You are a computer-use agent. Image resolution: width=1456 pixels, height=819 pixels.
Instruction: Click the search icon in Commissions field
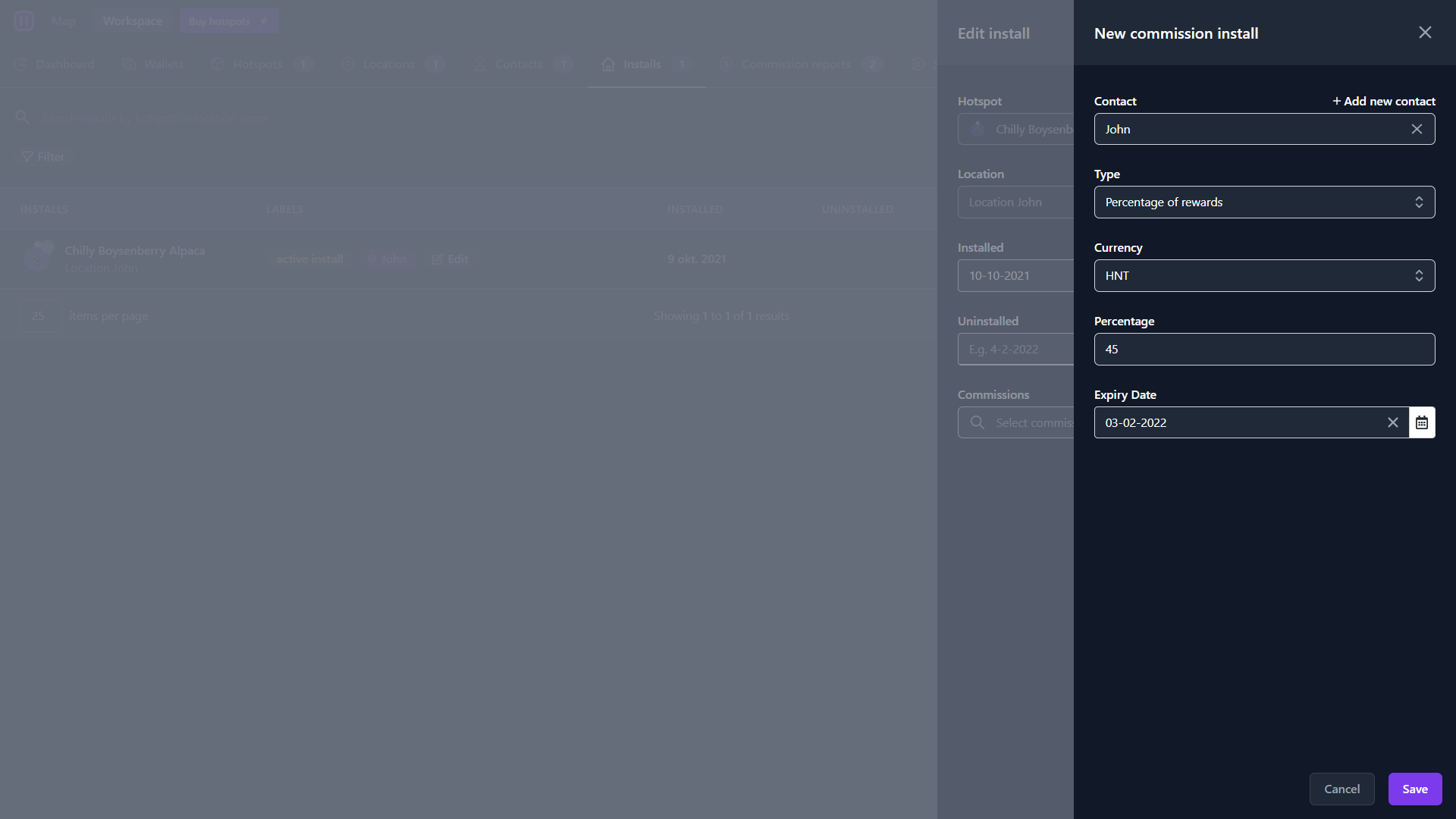pos(977,422)
